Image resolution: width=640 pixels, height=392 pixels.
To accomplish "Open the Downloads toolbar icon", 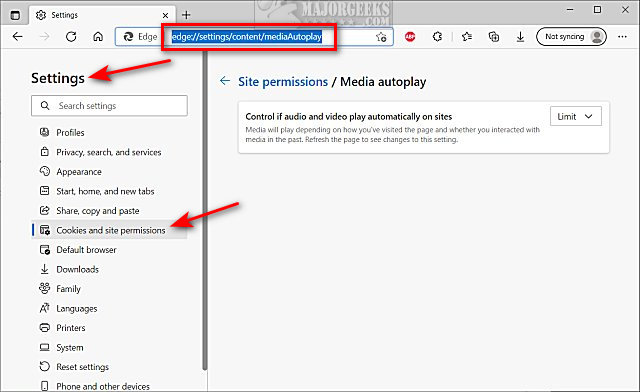I will click(520, 37).
